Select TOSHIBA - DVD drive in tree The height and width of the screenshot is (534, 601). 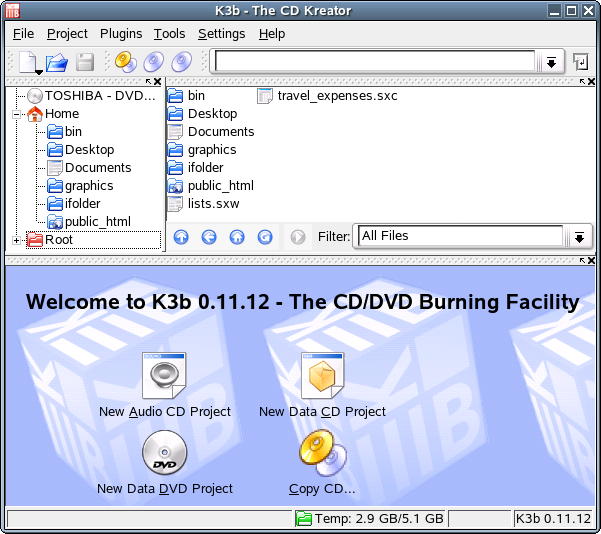tap(92, 95)
